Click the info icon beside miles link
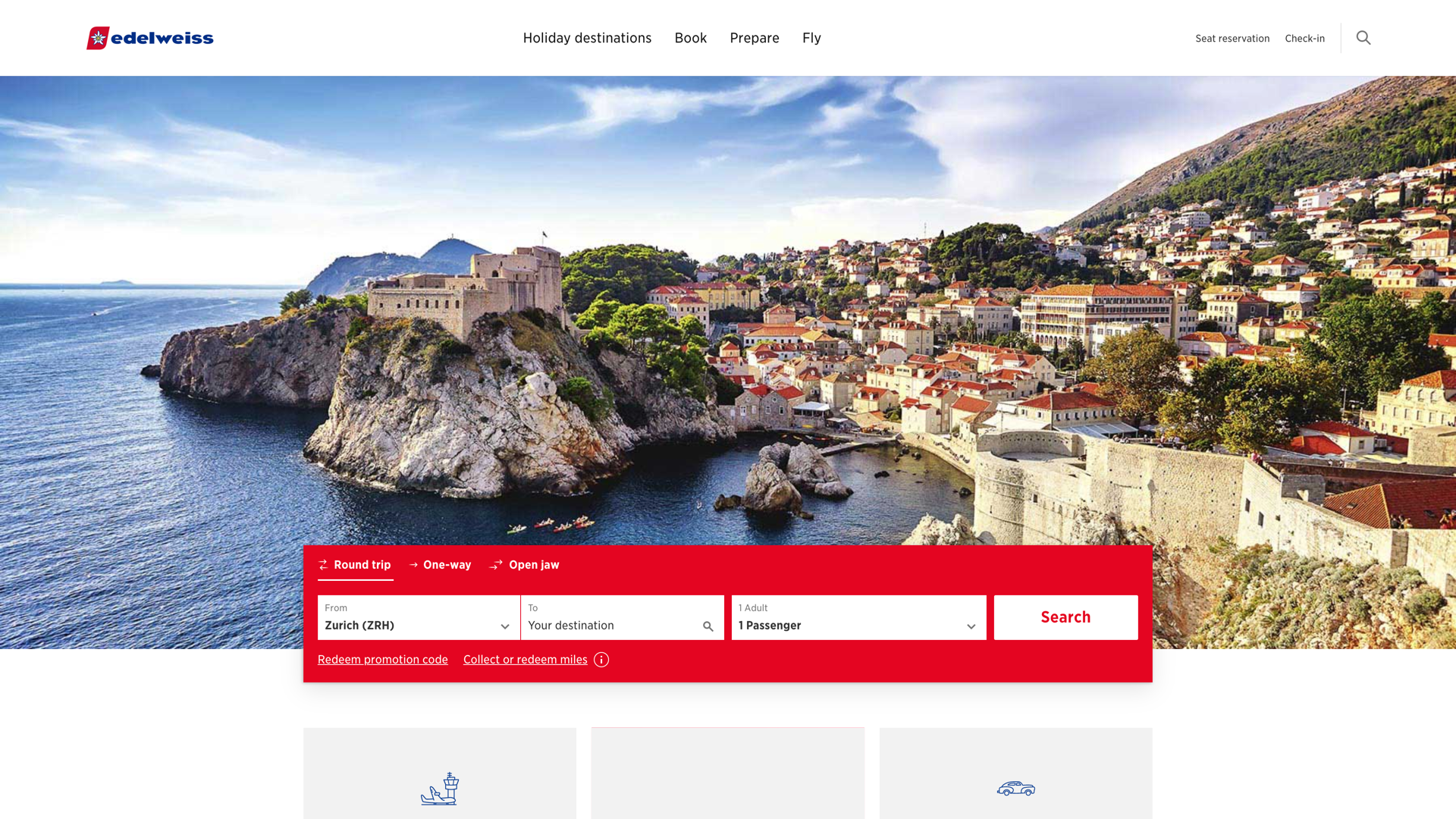The image size is (1456, 819). tap(601, 660)
